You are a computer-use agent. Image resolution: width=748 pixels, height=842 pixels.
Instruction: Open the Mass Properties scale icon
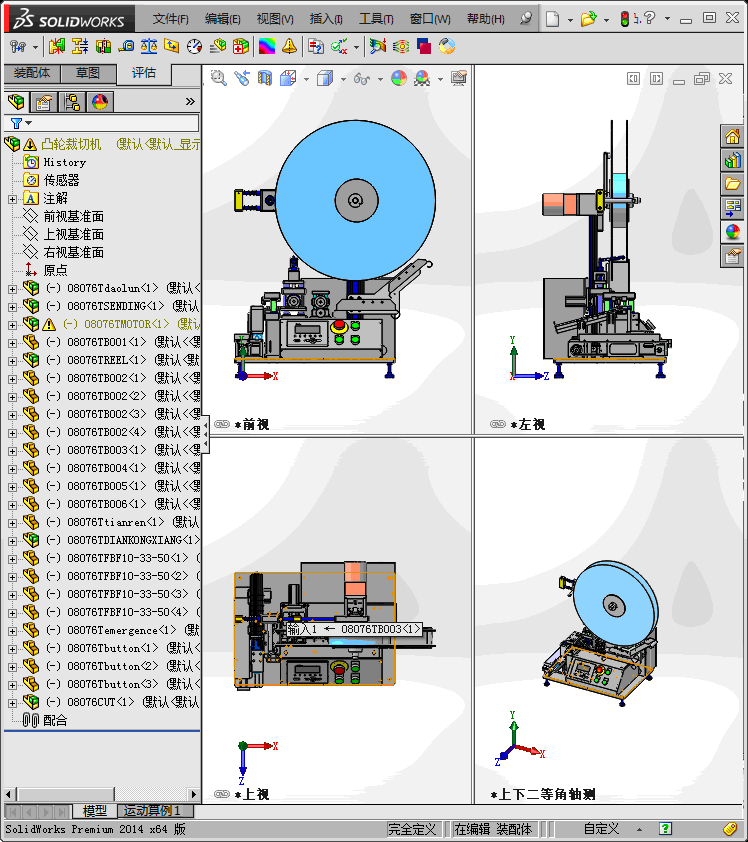pyautogui.click(x=149, y=47)
